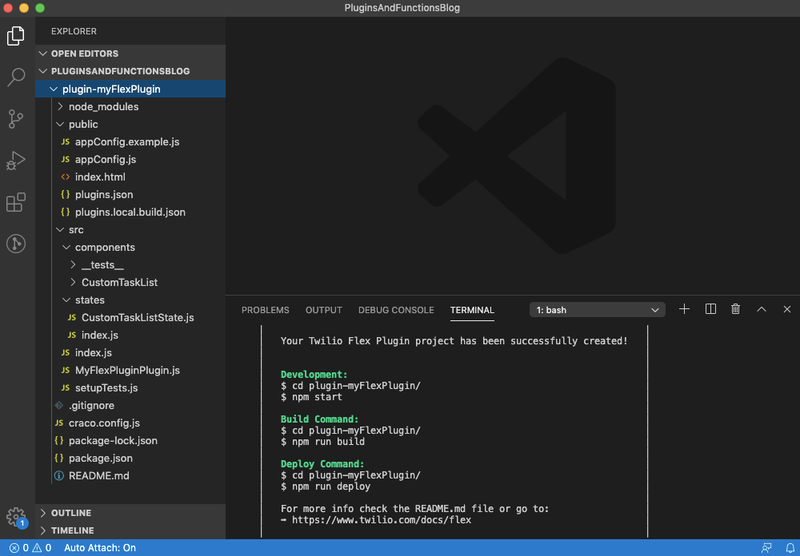The image size is (800, 556).
Task: Click the EXPLORER panel title
Action: [74, 31]
